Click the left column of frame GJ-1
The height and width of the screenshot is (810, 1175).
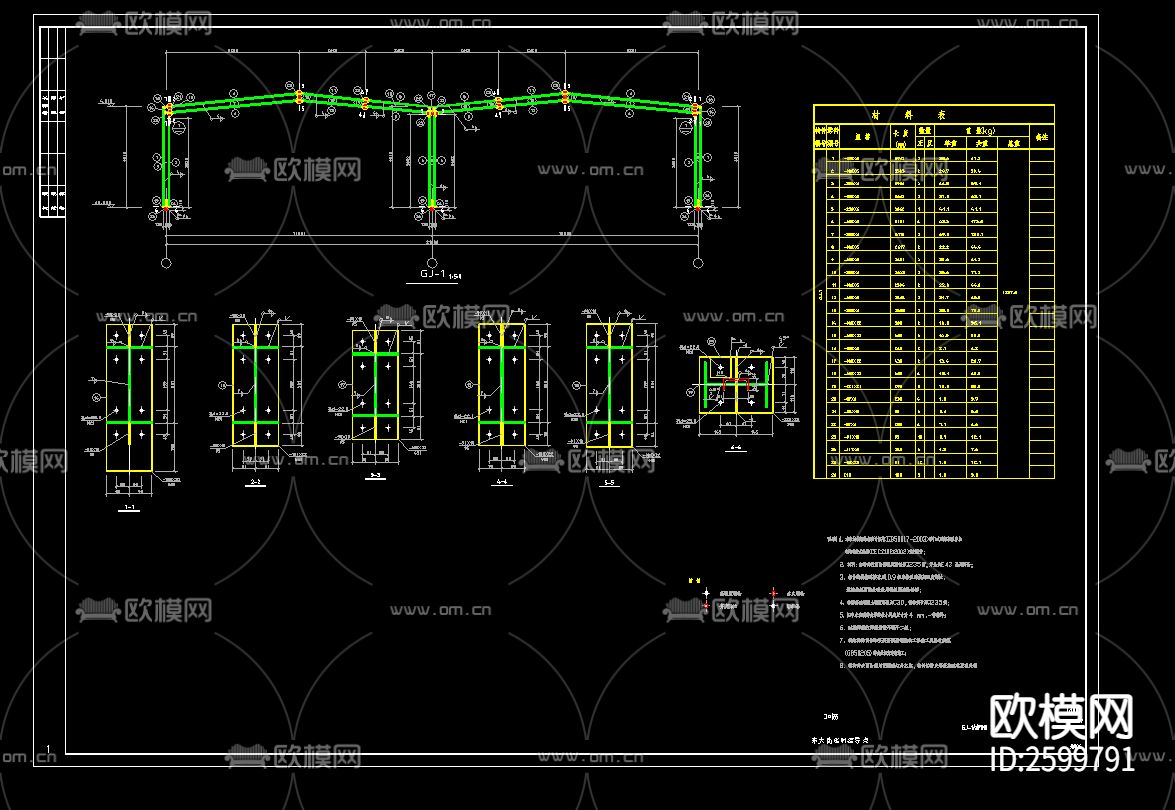tap(167, 157)
